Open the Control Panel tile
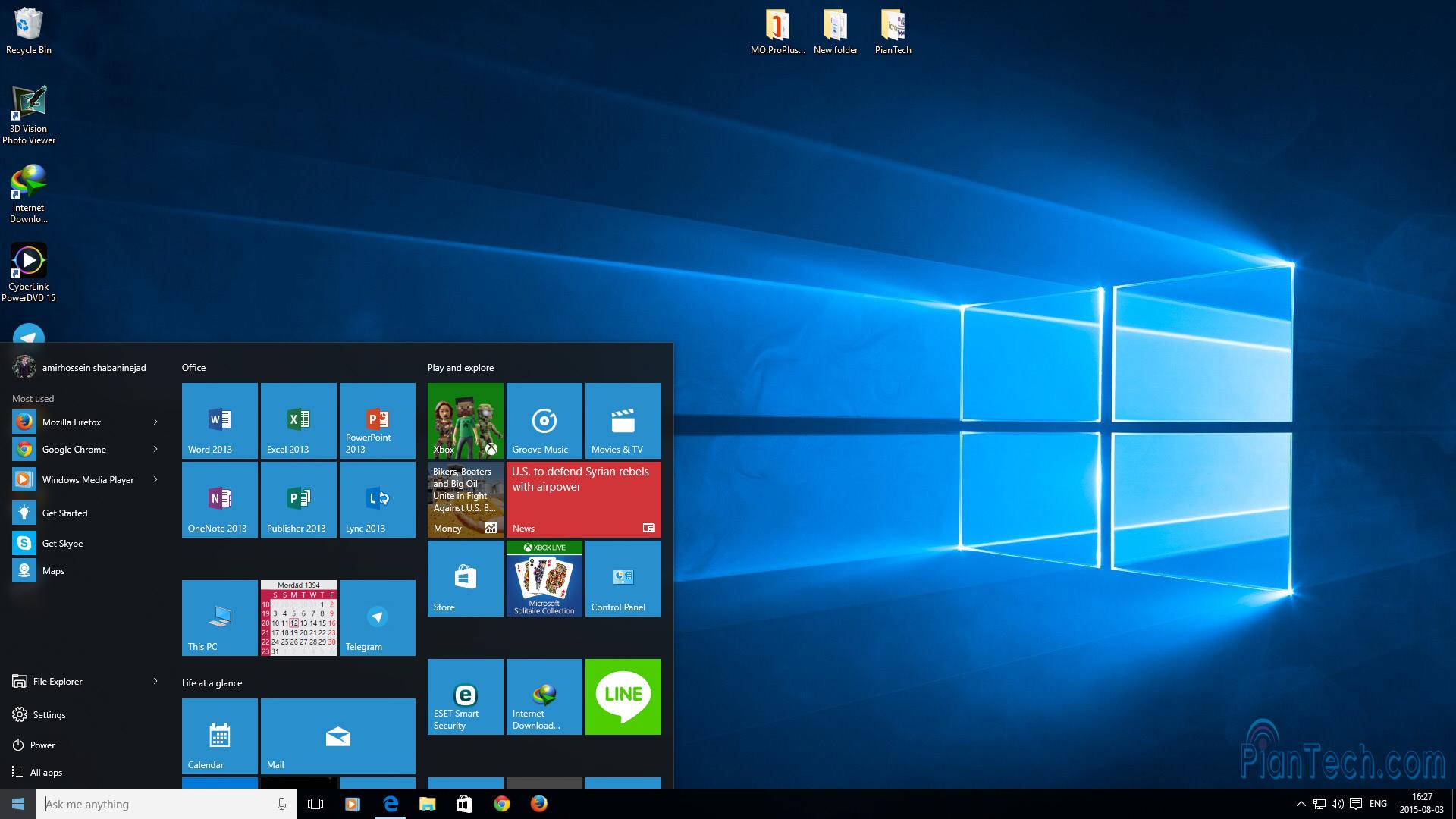 pos(623,579)
